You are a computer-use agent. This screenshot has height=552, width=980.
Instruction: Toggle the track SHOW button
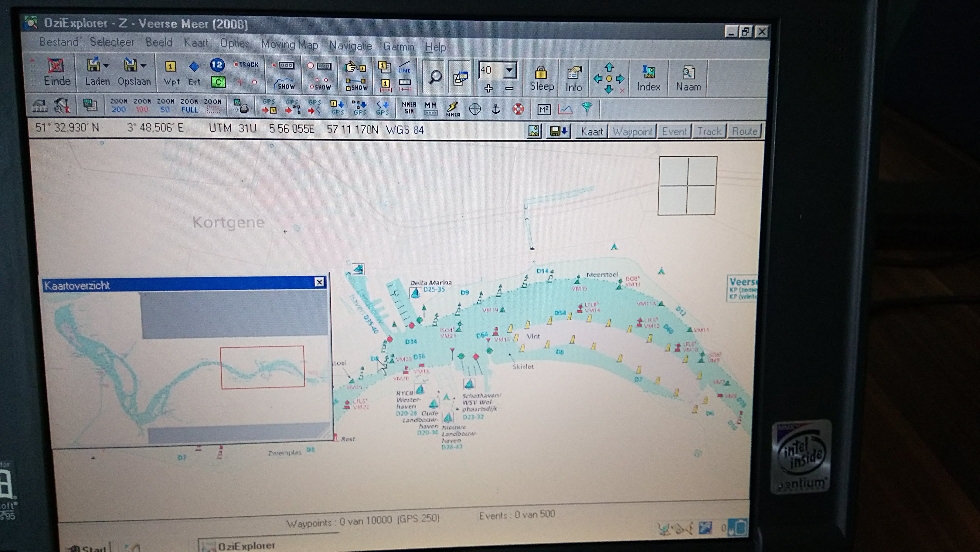pos(285,84)
